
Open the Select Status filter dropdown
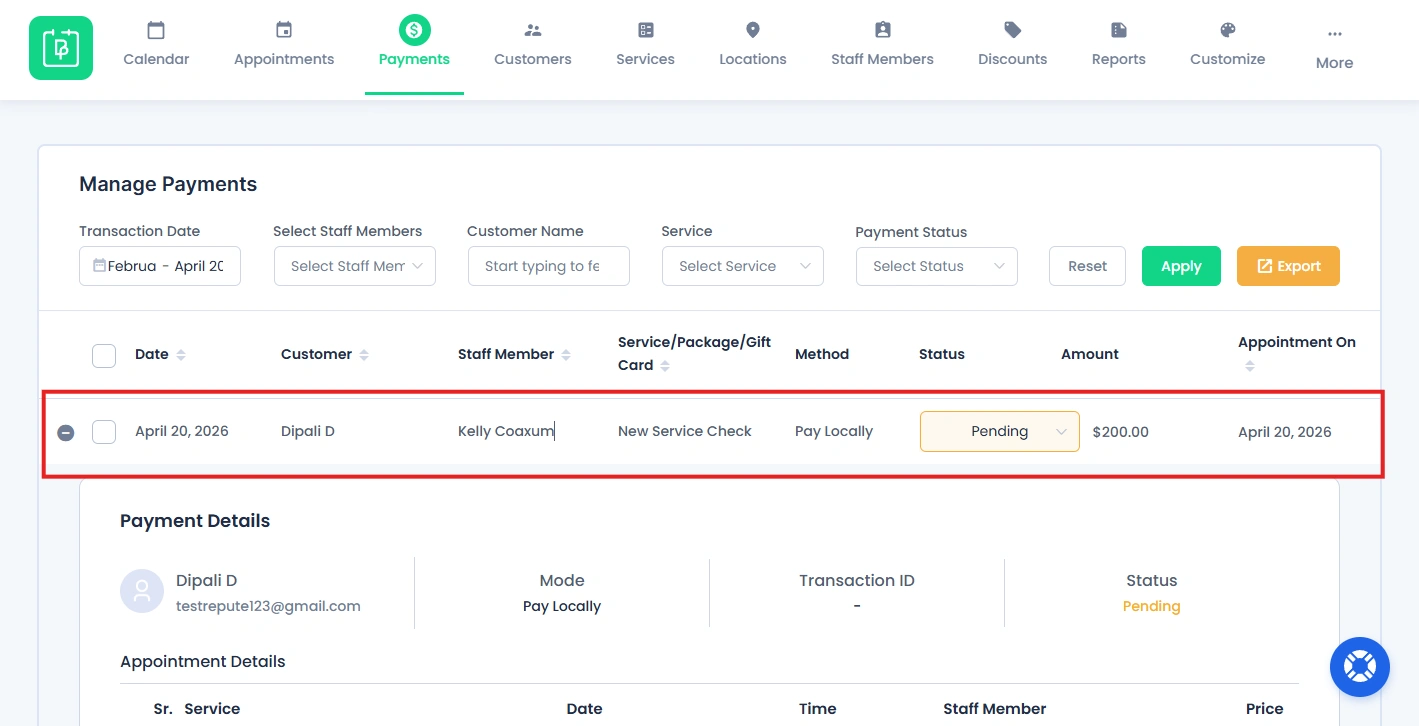point(937,266)
